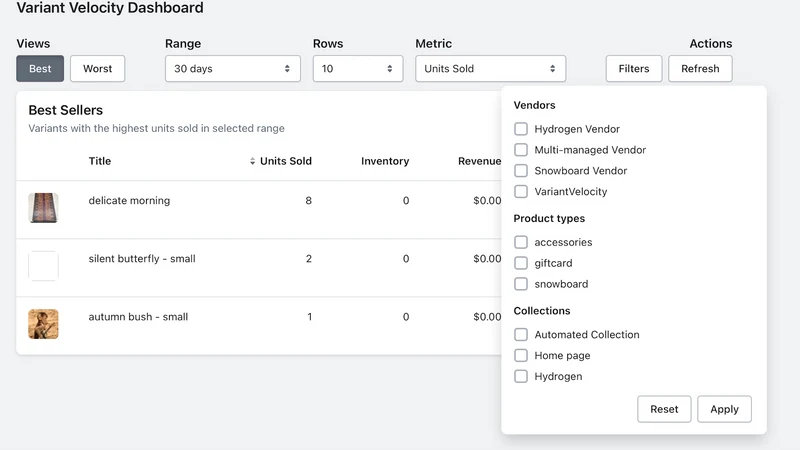
Task: Click the Revenue column header
Action: [480, 161]
